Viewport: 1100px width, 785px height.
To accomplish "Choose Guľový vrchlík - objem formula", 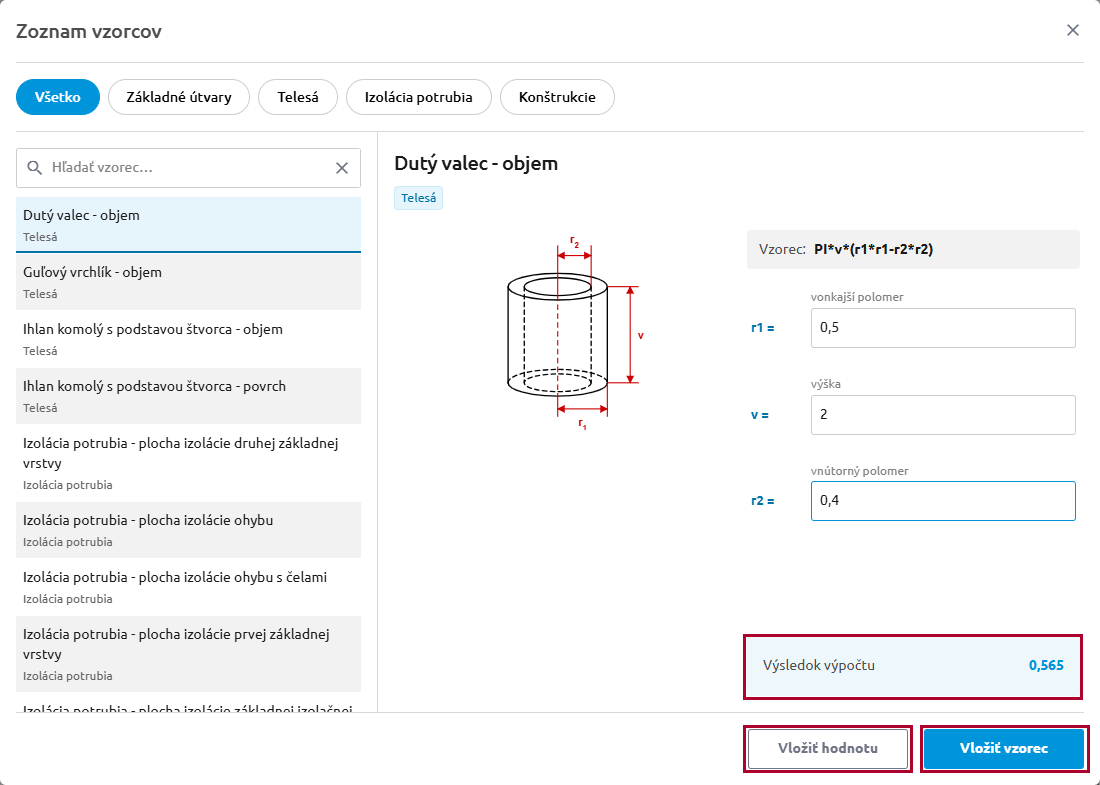I will pyautogui.click(x=188, y=282).
